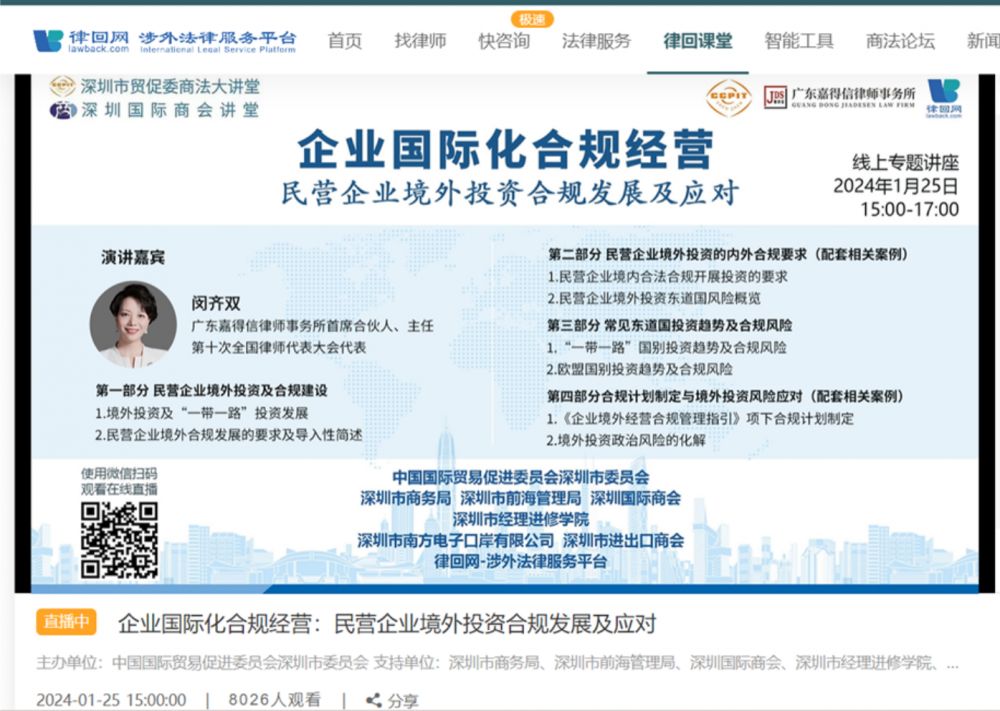Click the 演讲嘉宾 label
The image size is (1000, 711).
133,257
